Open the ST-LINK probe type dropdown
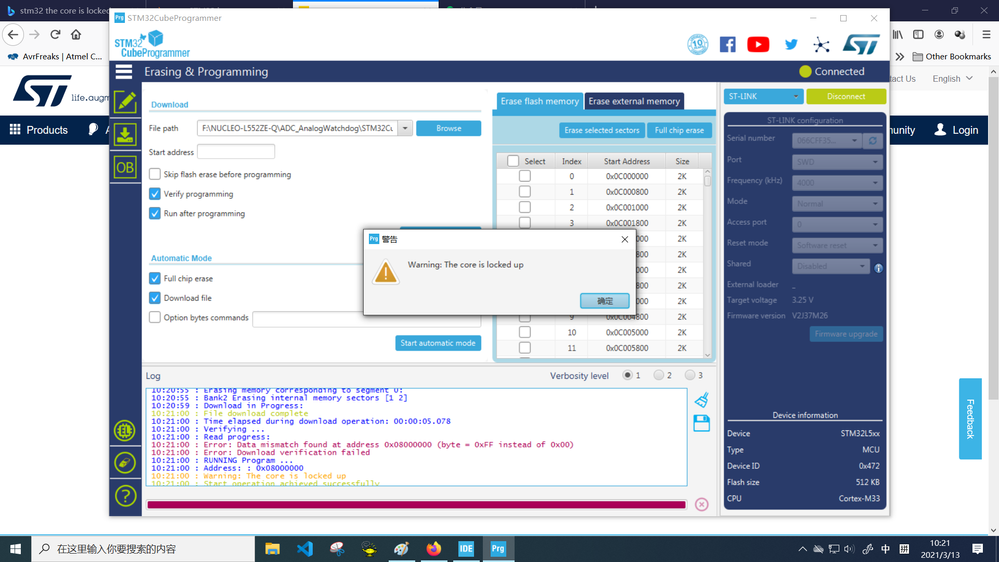This screenshot has height=562, width=999. pyautogui.click(x=763, y=96)
